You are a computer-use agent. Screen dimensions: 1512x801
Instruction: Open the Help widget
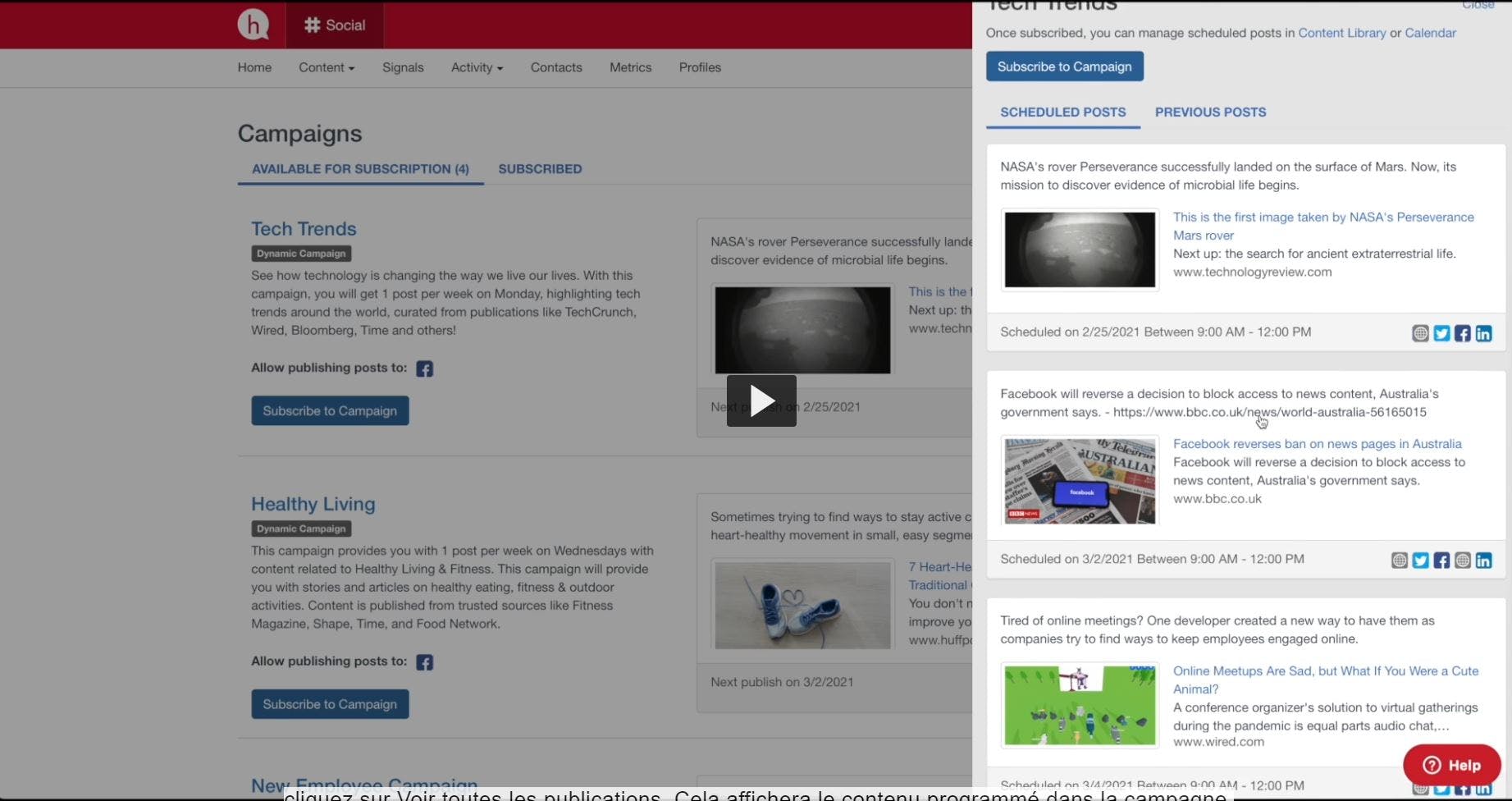(x=1451, y=765)
